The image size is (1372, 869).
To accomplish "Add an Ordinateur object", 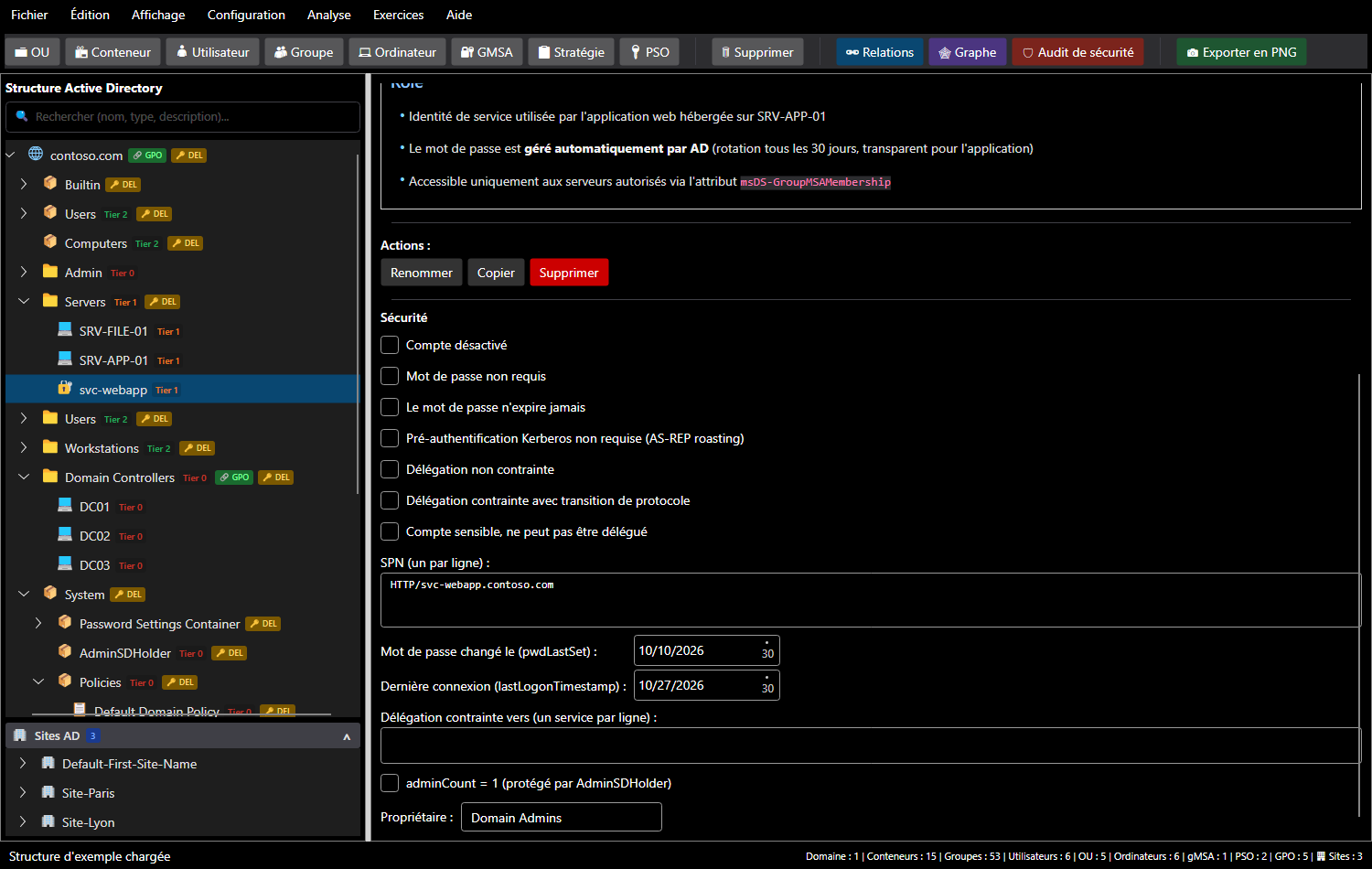I will point(398,52).
